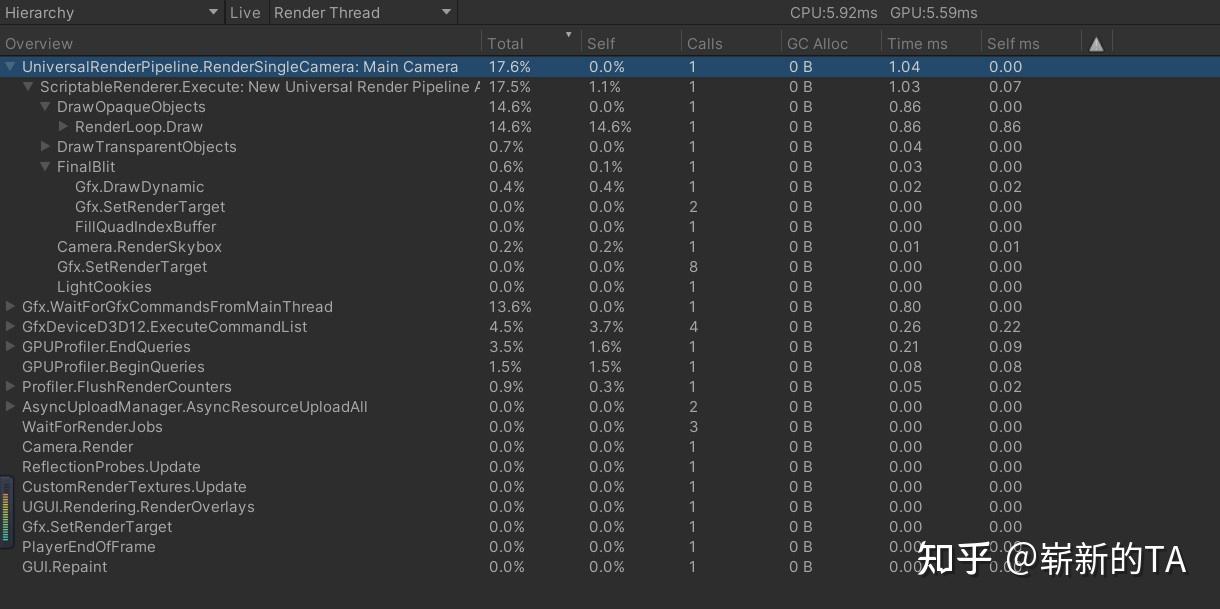Sort by the Time ms column header
The height and width of the screenshot is (609, 1220).
[x=931, y=44]
